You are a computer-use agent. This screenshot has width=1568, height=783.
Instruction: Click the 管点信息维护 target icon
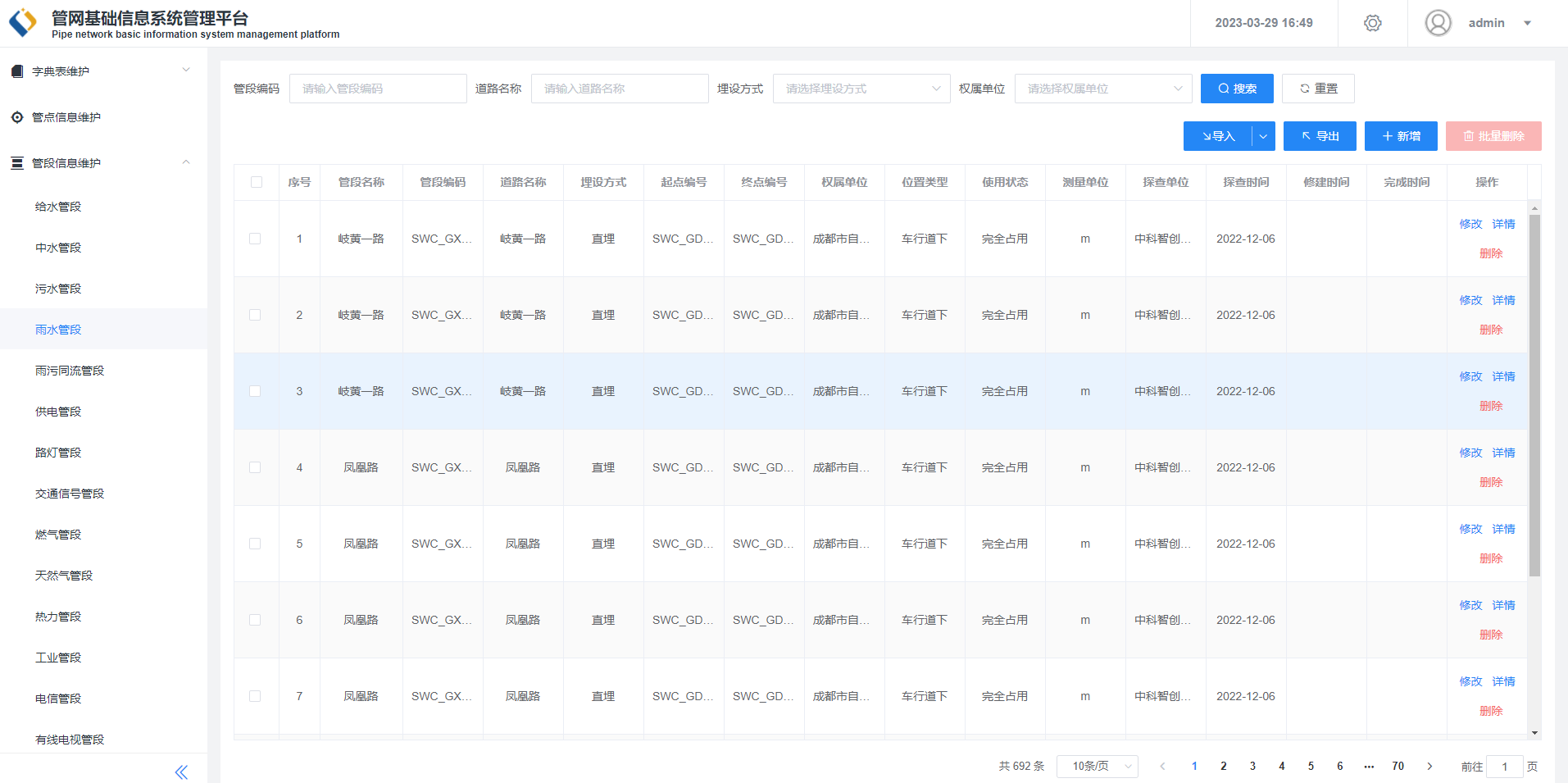(17, 117)
